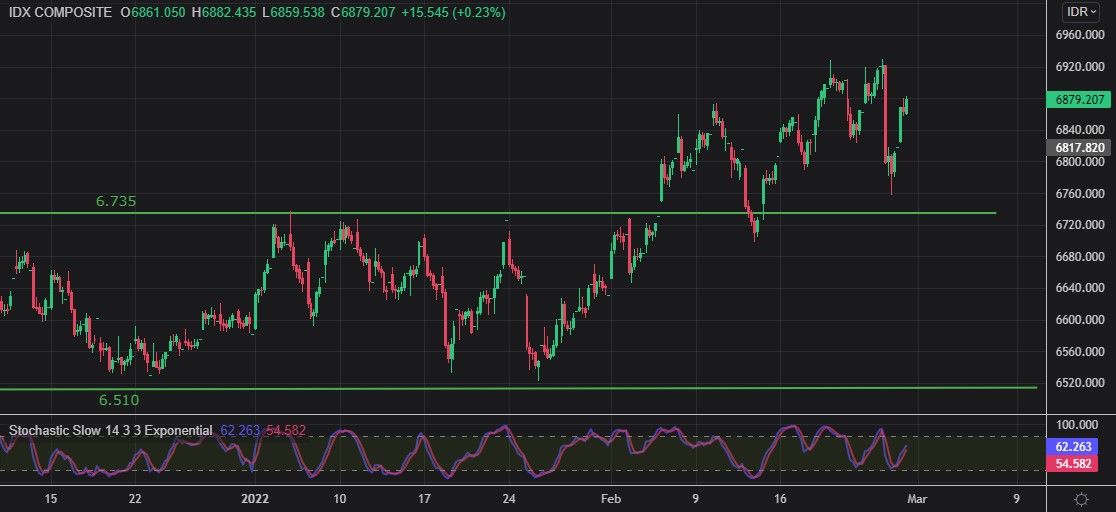Click the red 54.582 value in Stochastic legend
Image resolution: width=1116 pixels, height=512 pixels.
tap(285, 431)
